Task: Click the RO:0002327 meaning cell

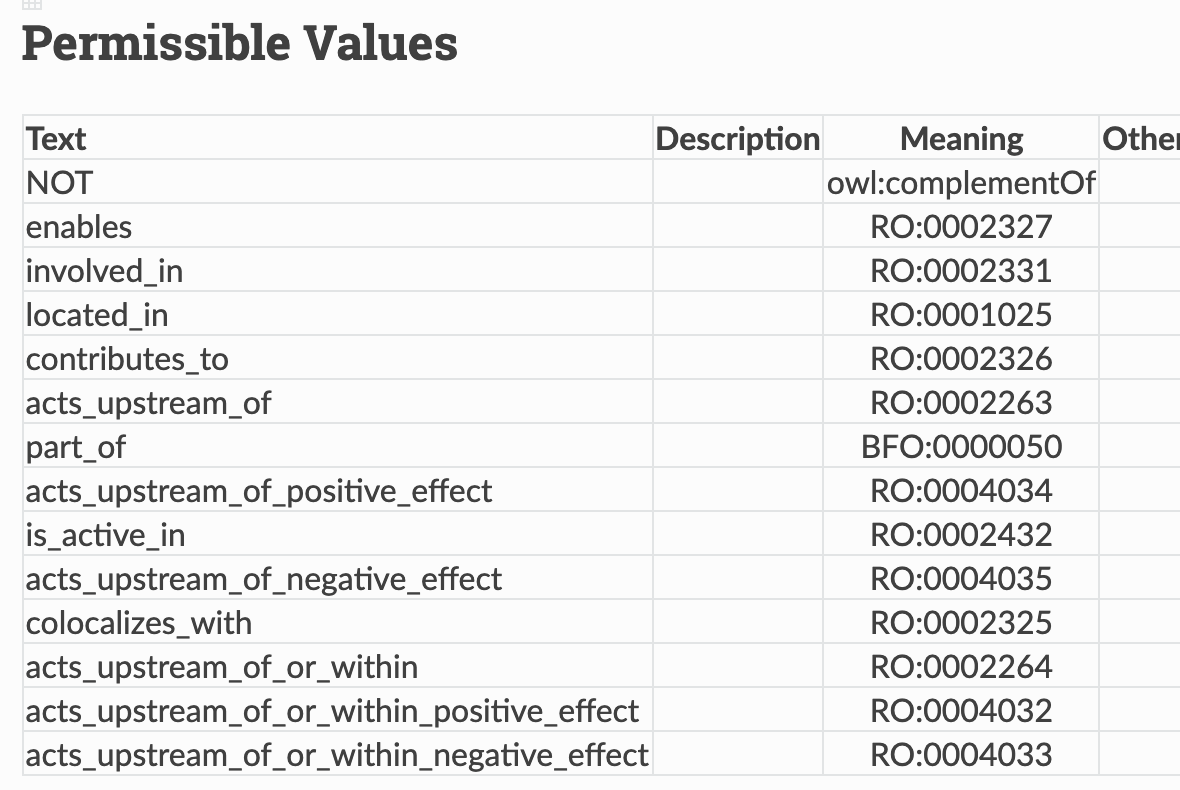Action: tap(961, 227)
